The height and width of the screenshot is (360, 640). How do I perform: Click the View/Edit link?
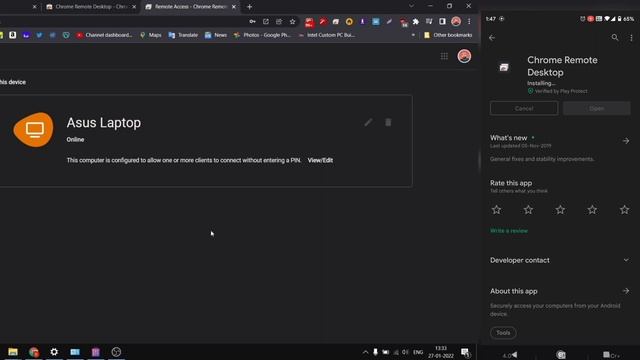320,160
